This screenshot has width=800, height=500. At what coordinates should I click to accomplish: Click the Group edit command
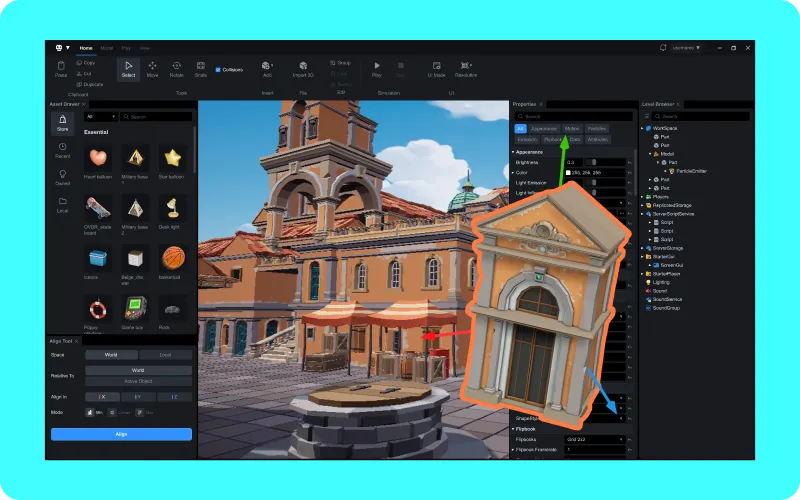[x=340, y=63]
